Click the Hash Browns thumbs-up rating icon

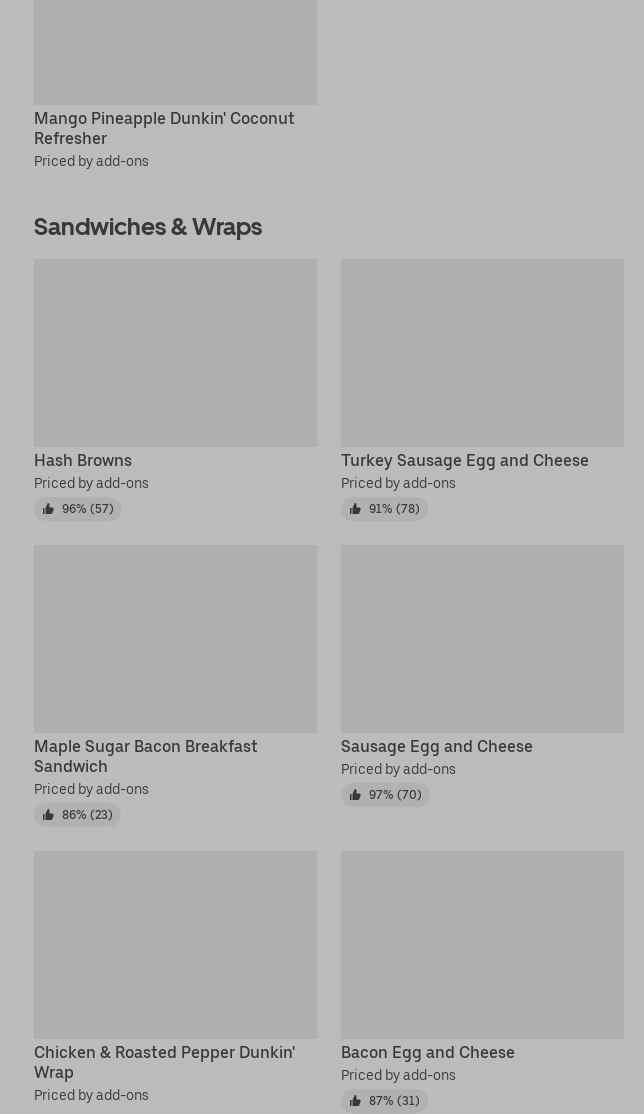pos(48,509)
